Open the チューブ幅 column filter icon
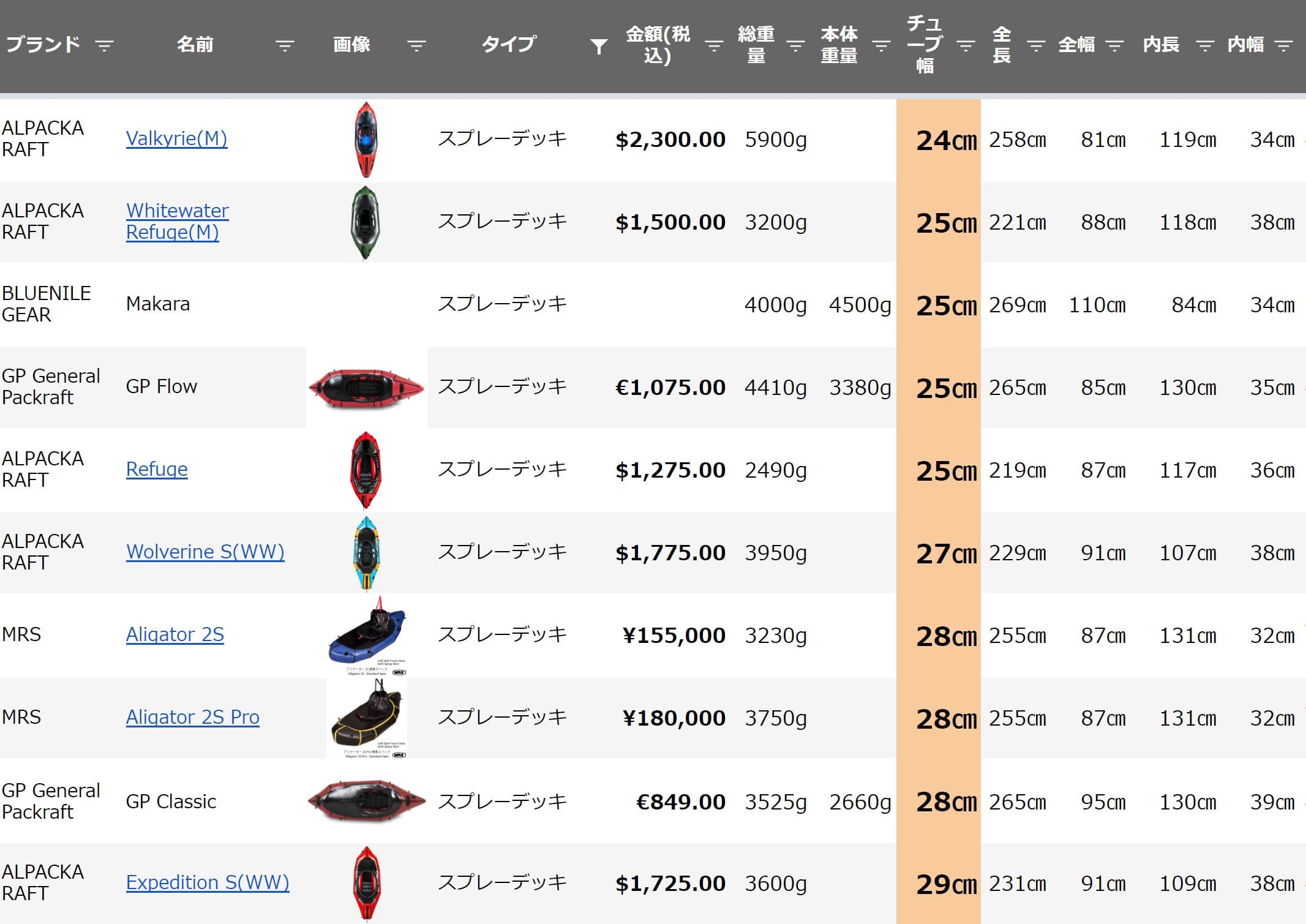The image size is (1306, 924). (x=966, y=45)
